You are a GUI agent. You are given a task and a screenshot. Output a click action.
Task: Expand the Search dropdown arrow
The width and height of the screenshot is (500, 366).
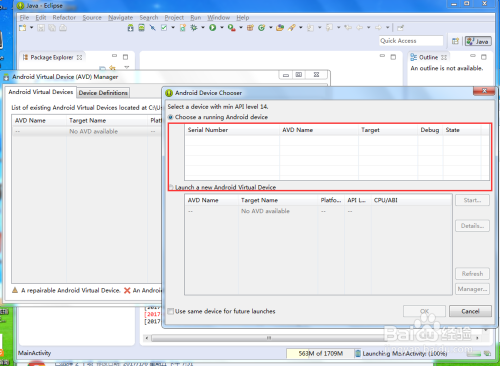click(x=301, y=28)
